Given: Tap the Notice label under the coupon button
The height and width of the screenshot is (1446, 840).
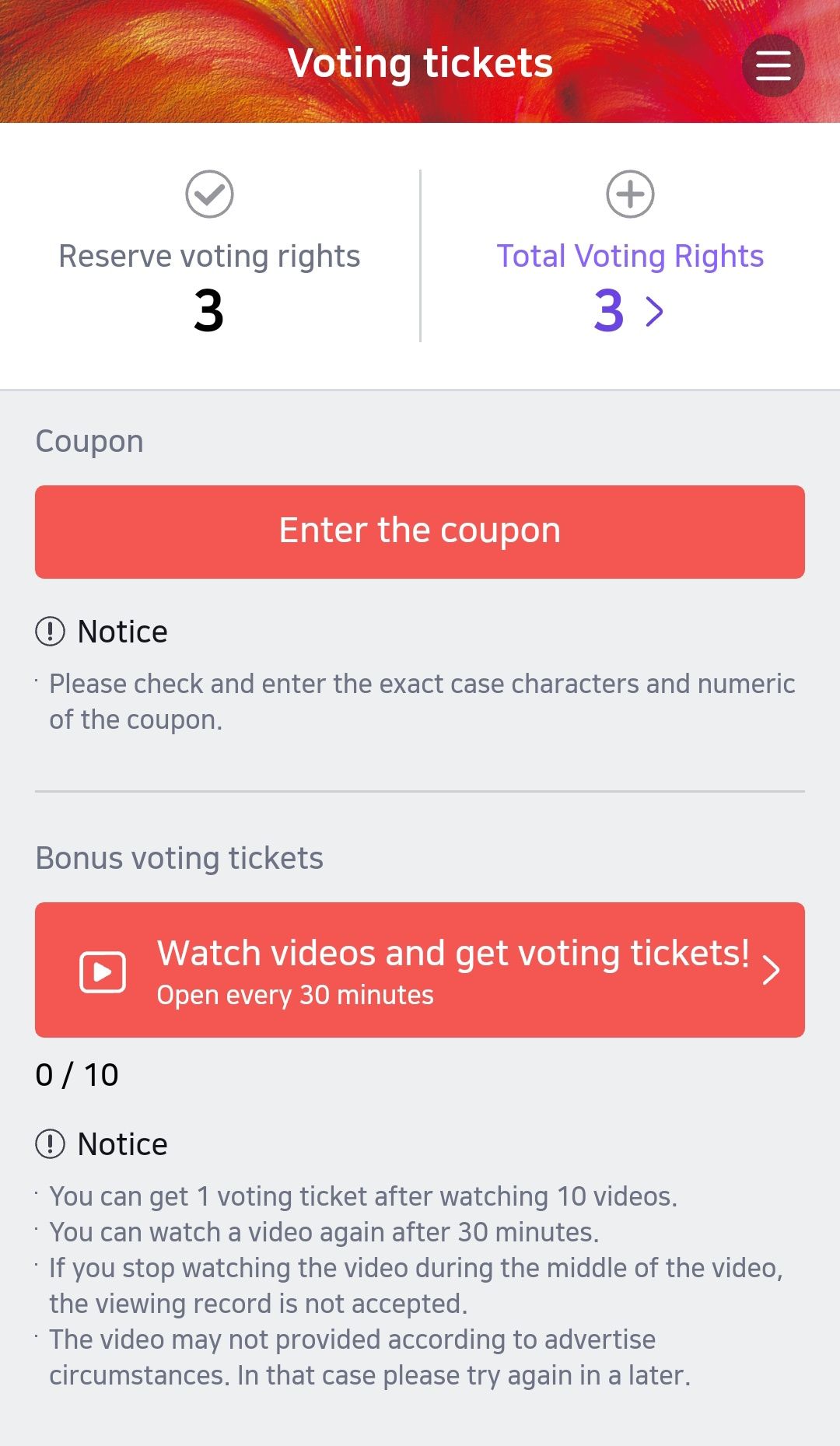Looking at the screenshot, I should (x=123, y=632).
